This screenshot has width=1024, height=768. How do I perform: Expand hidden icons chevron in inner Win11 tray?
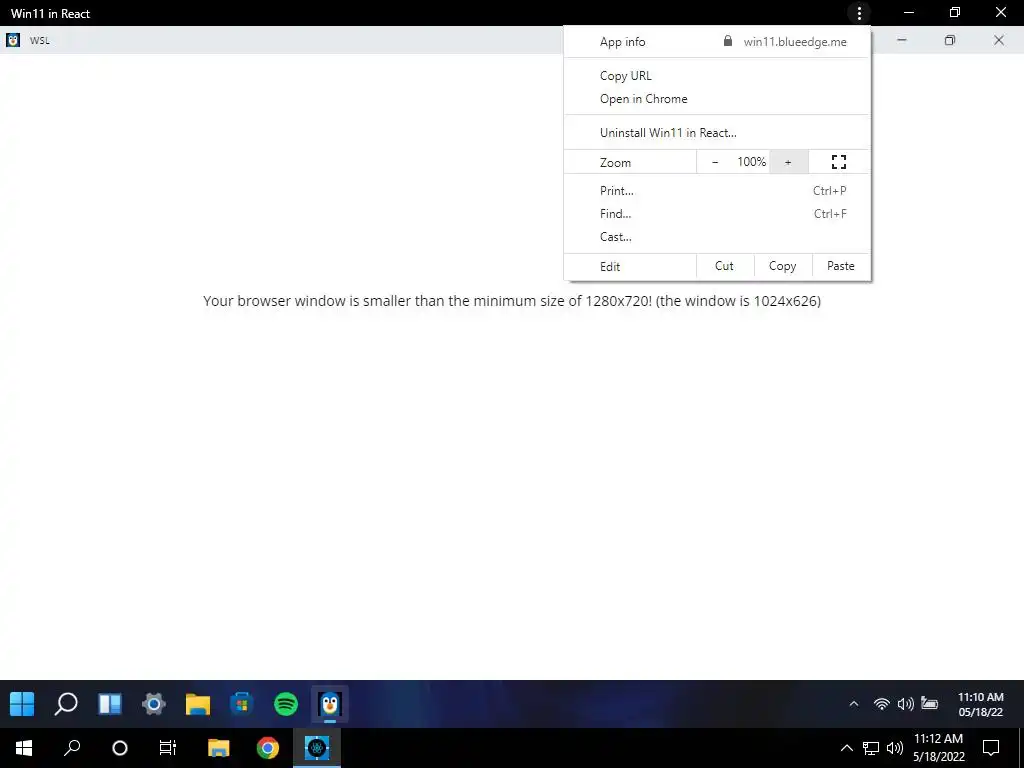(x=854, y=704)
